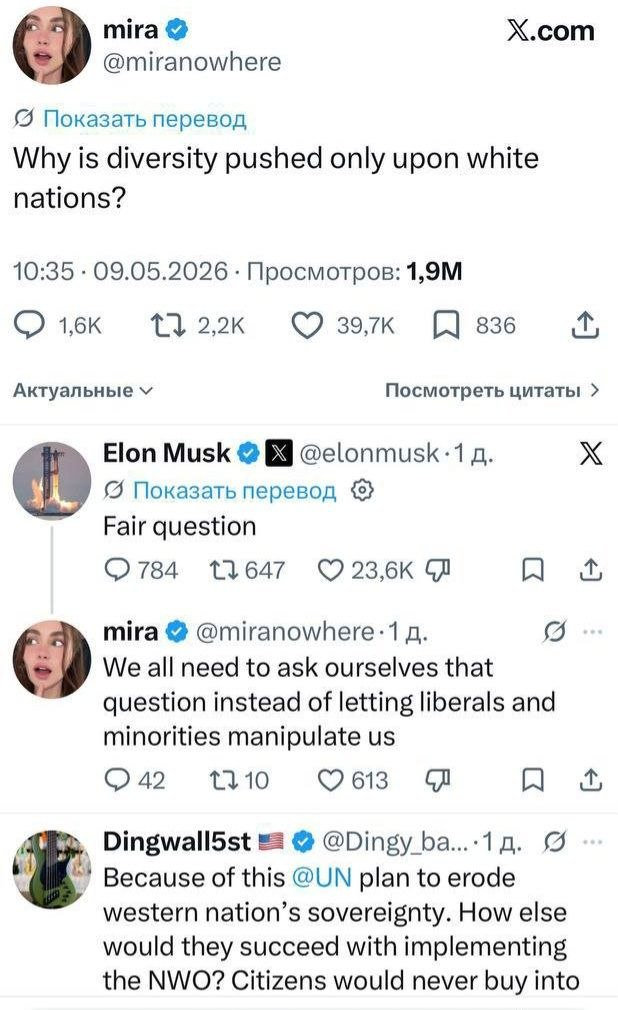
Task: Open translation settings gear in Elon's reply
Action: pos(362,490)
